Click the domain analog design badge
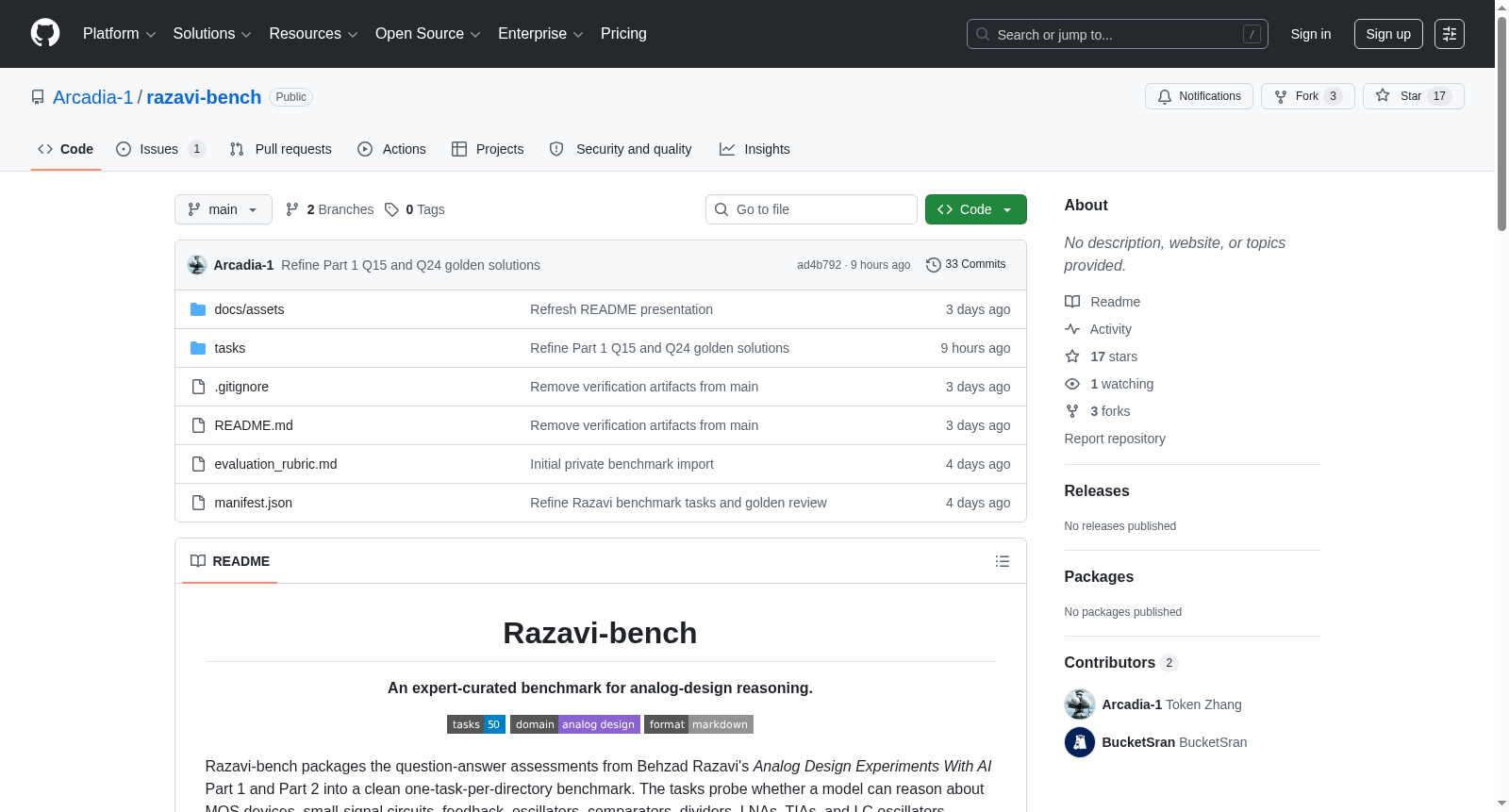1509x812 pixels. point(575,724)
